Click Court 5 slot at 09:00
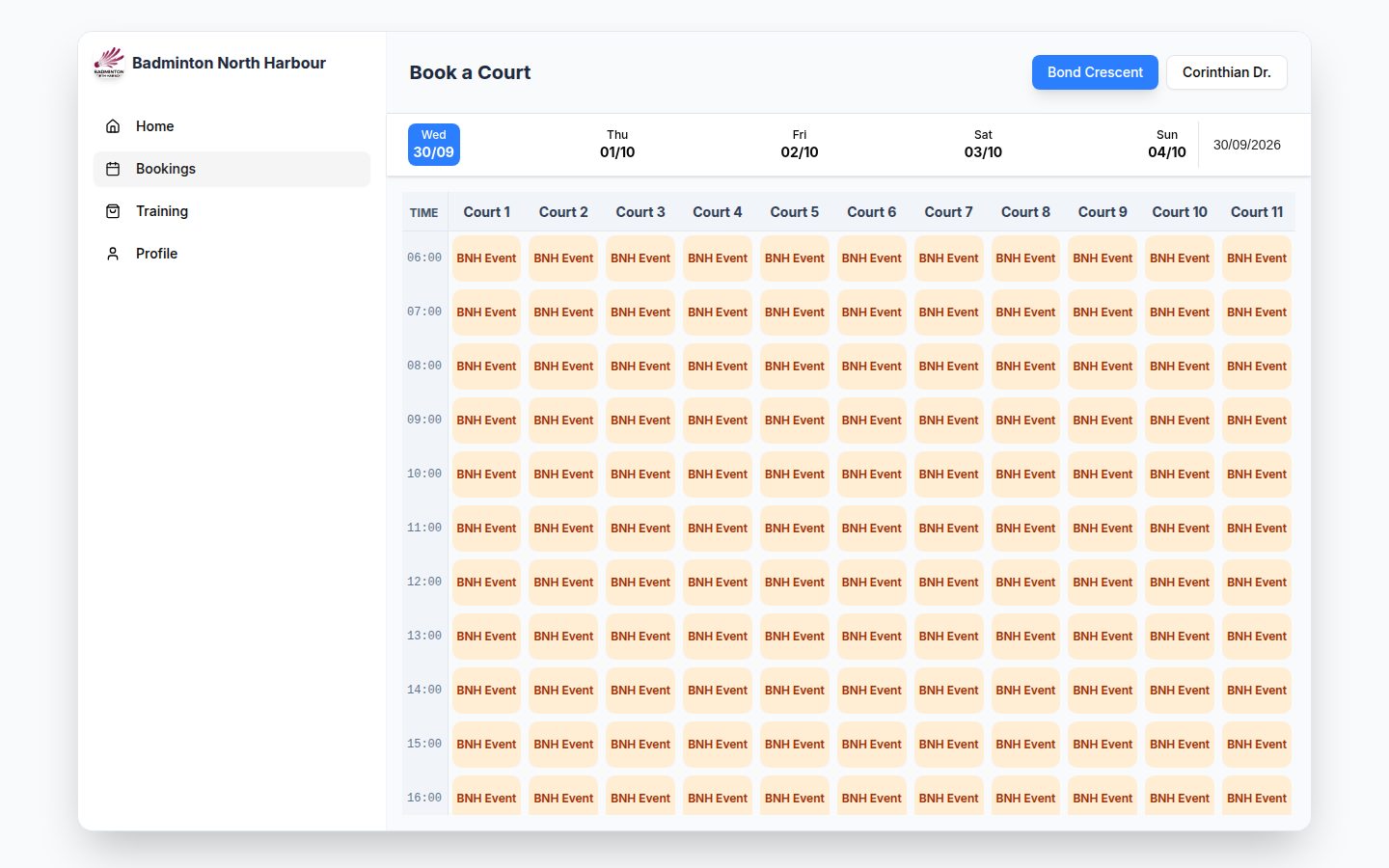This screenshot has width=1389, height=868. click(x=795, y=420)
